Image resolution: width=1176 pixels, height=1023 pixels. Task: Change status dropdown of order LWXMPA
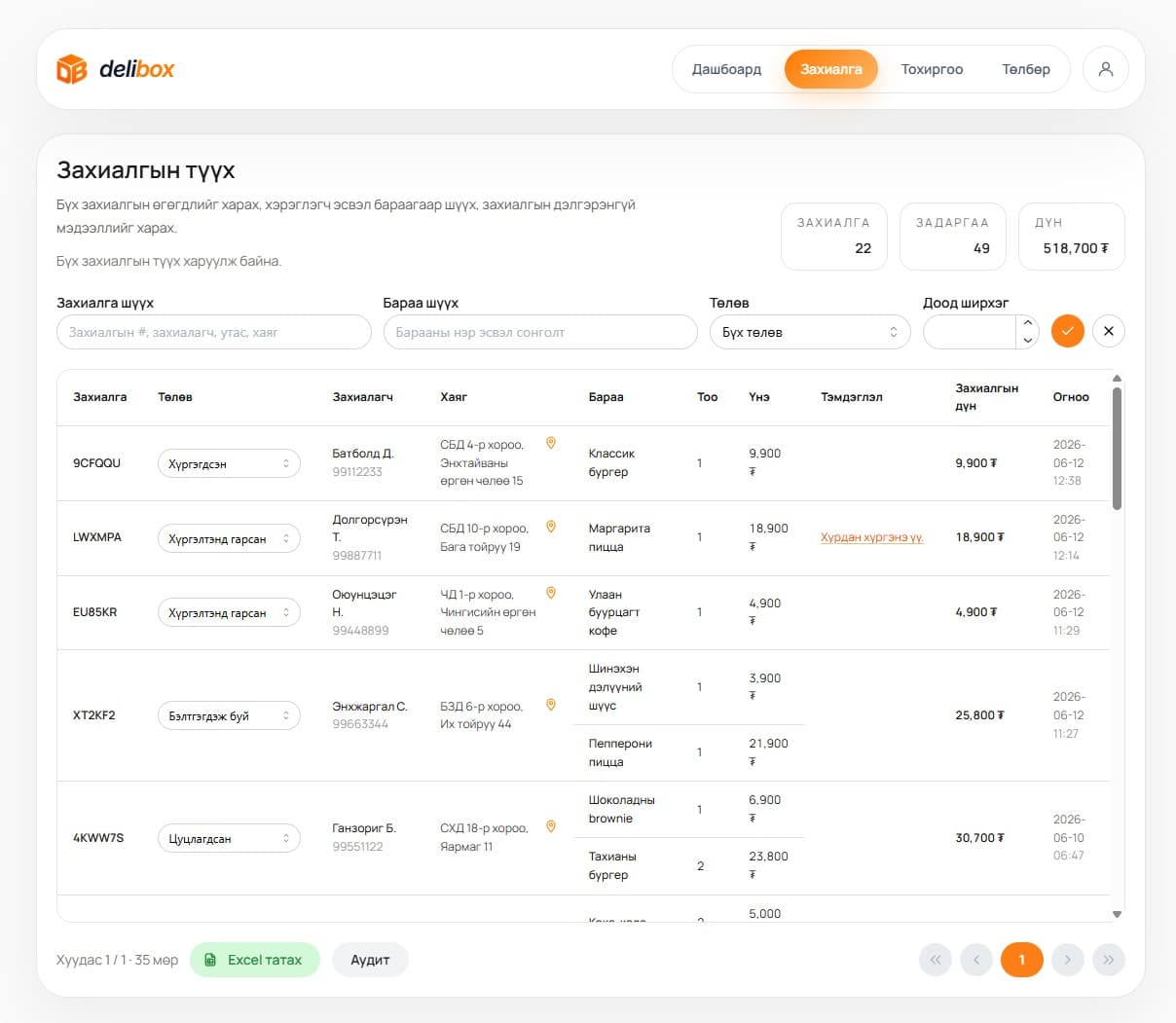coord(229,538)
